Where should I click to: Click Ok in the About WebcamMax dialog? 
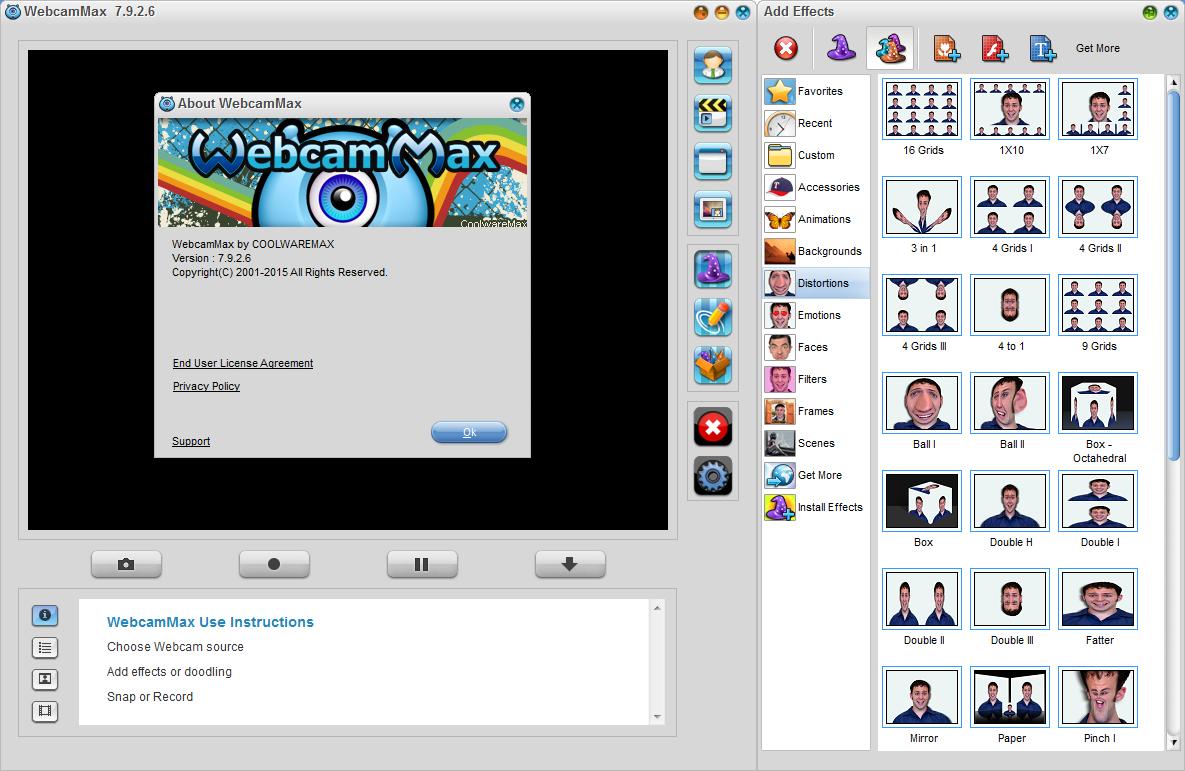[469, 432]
